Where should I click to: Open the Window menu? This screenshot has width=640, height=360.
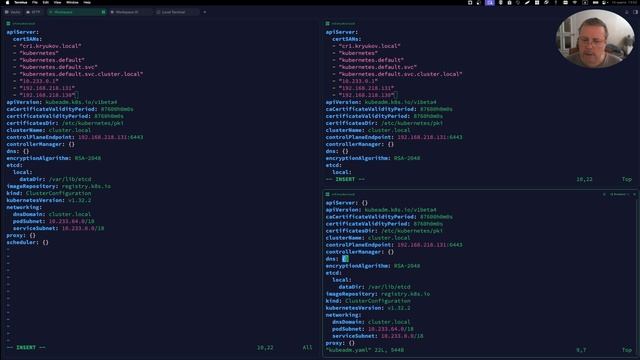pyautogui.click(x=72, y=2)
